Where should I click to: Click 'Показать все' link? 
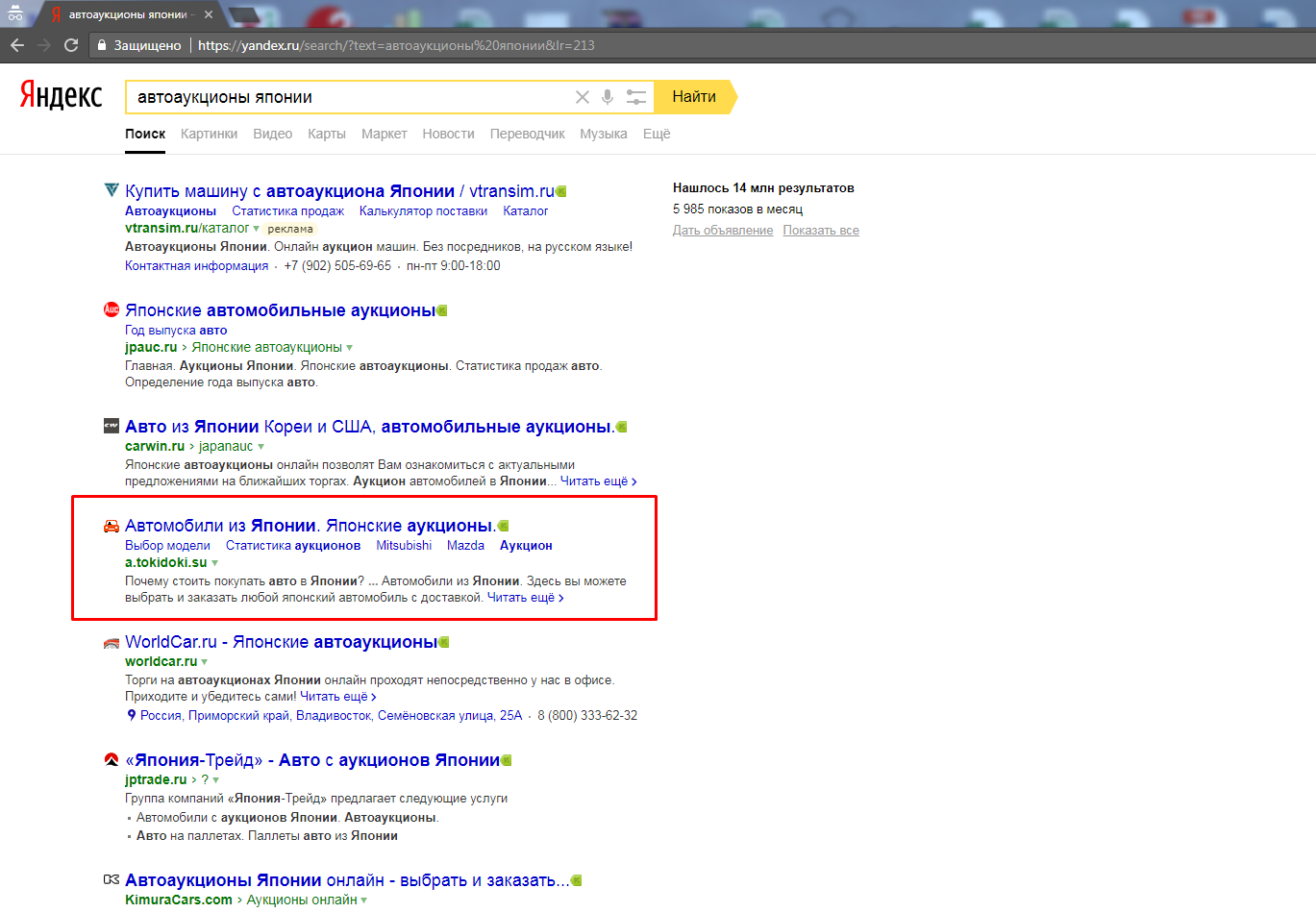tap(821, 230)
